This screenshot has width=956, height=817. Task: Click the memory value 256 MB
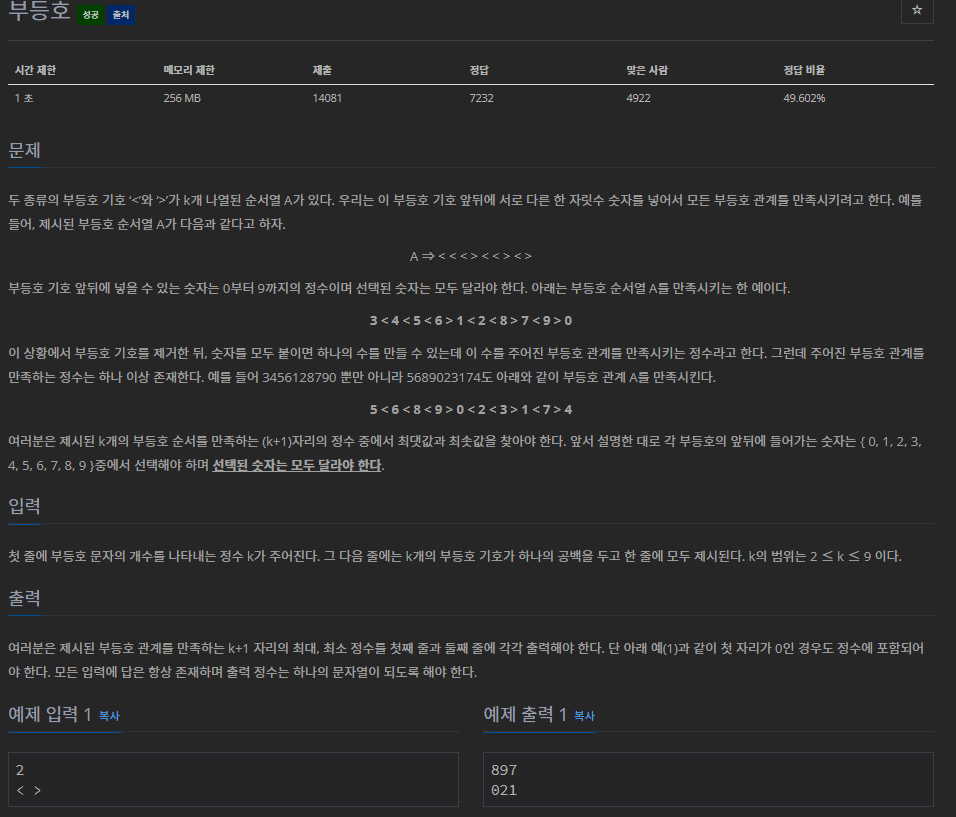point(182,98)
